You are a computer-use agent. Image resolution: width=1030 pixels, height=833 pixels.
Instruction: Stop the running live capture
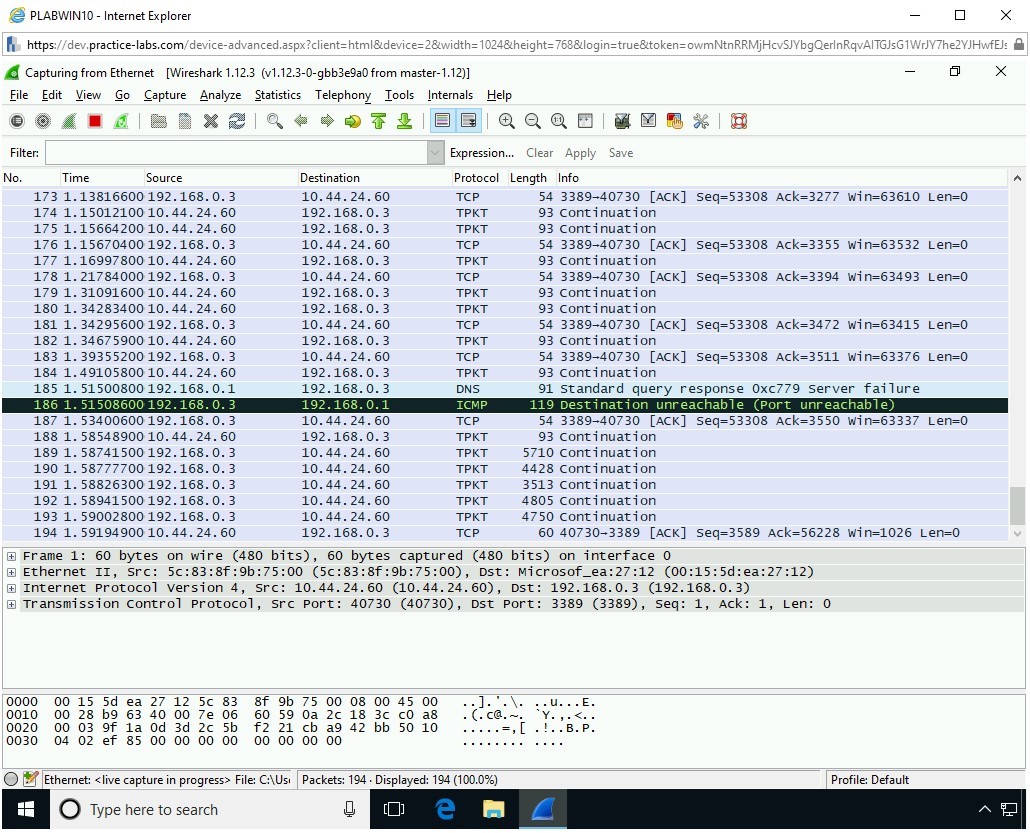point(95,121)
